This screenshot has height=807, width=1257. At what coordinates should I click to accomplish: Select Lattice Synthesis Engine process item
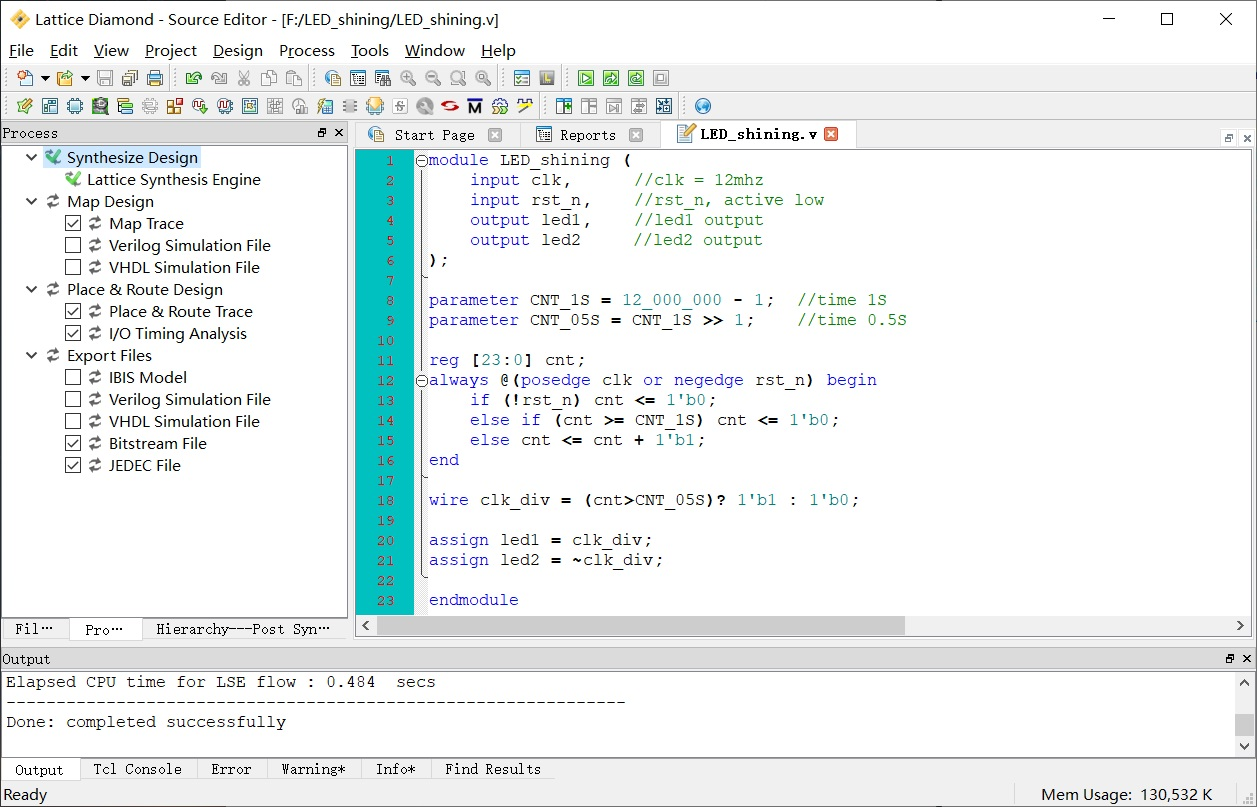coord(174,180)
